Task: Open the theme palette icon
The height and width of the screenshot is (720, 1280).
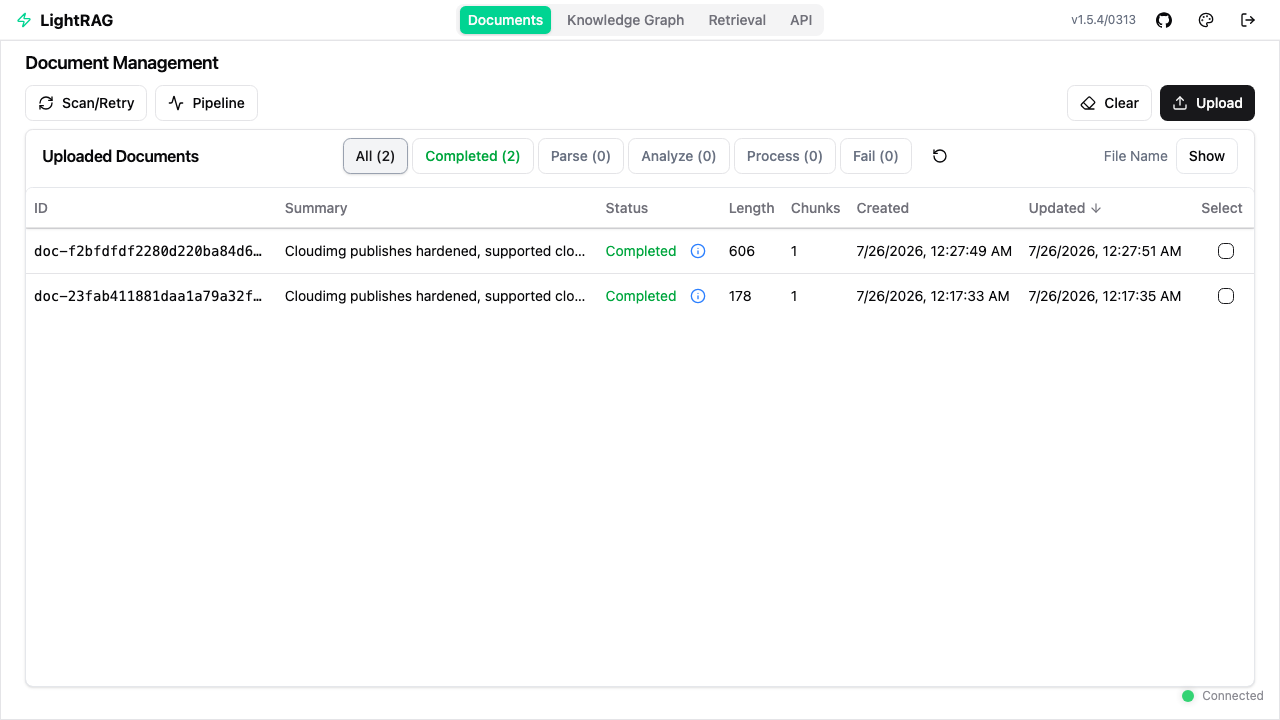Action: 1206,20
